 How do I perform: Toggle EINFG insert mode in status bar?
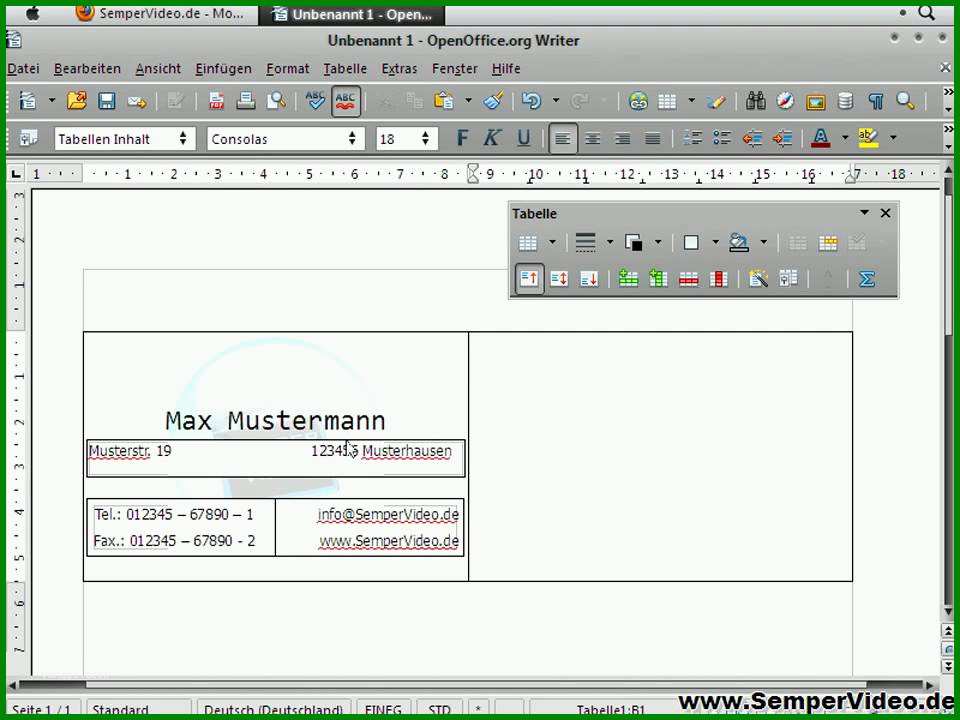coord(383,710)
